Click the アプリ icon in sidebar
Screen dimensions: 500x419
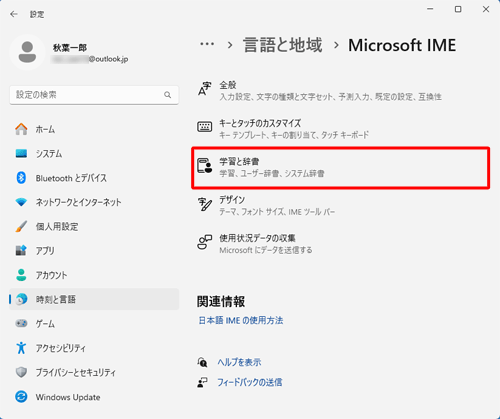tap(21, 251)
